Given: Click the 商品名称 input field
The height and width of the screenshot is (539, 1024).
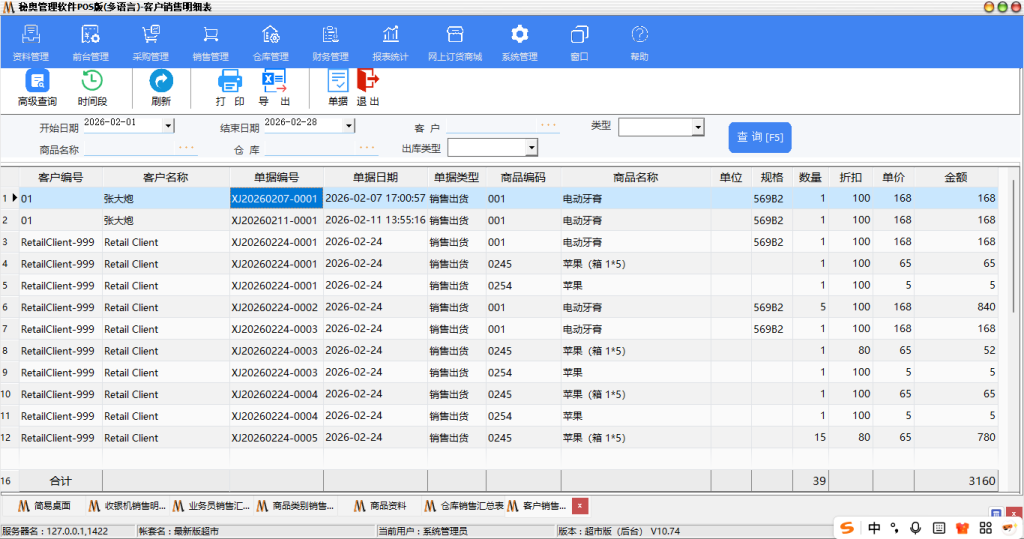Looking at the screenshot, I should click(140, 150).
